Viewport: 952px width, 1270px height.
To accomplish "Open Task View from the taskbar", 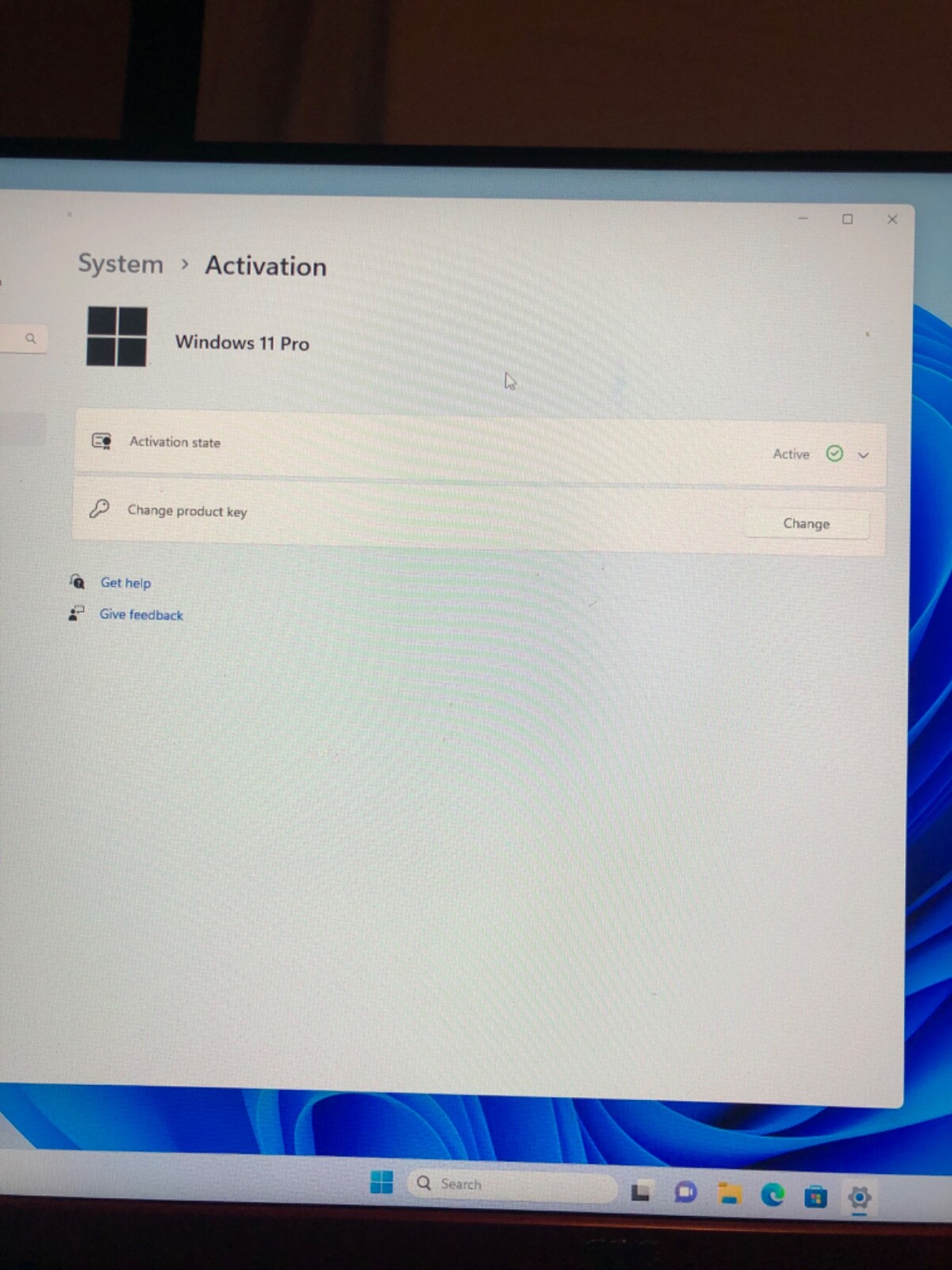I will pos(642,1191).
